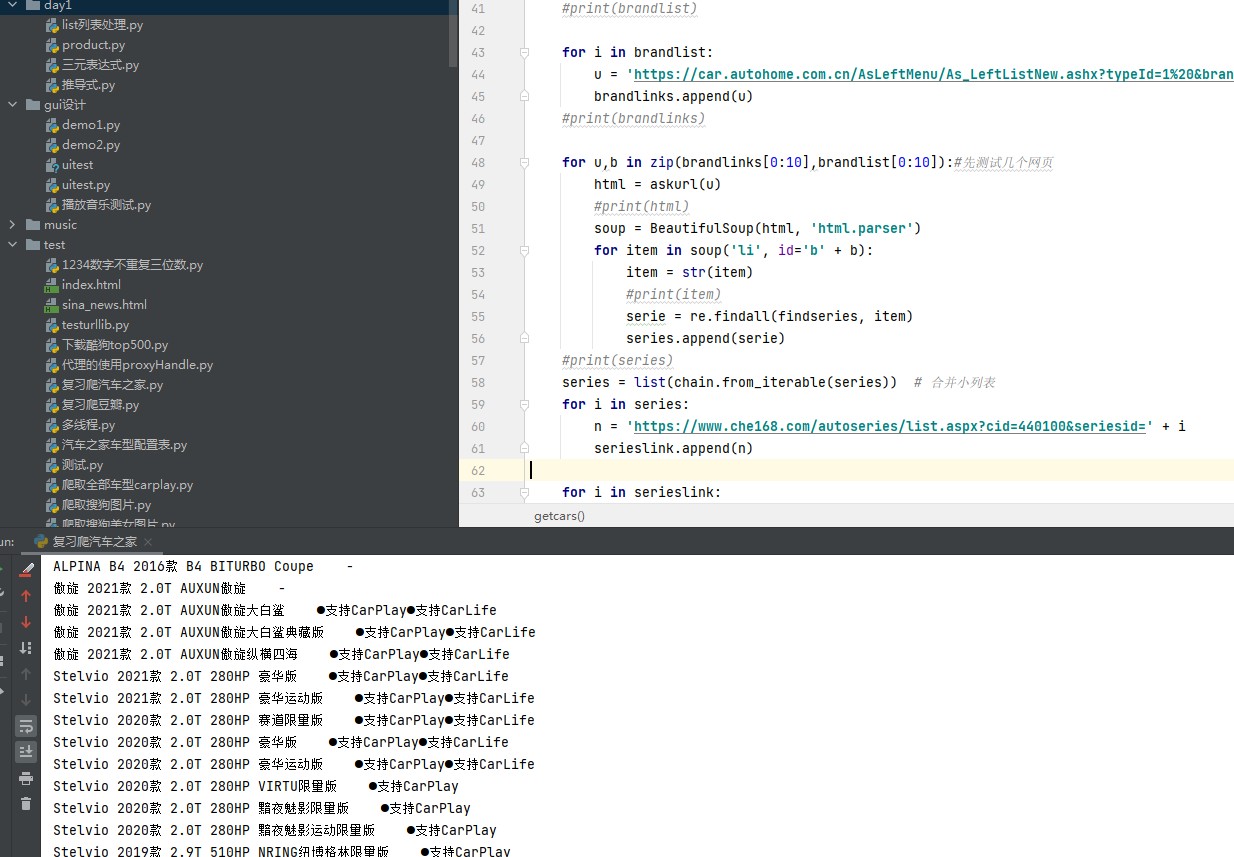Collapse the day1 project root
Viewport: 1234px width, 857px height.
coord(10,5)
